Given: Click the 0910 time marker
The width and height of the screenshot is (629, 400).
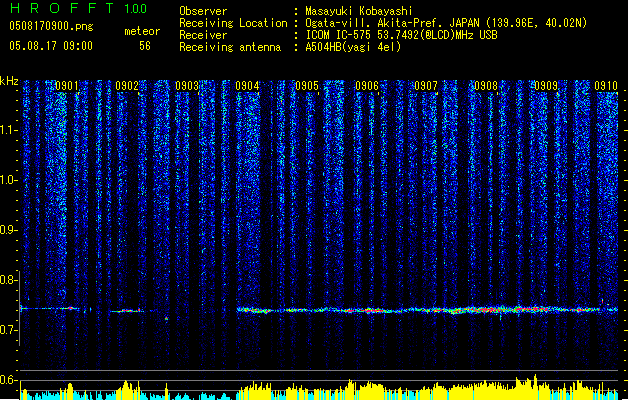Looking at the screenshot, I should 606,86.
